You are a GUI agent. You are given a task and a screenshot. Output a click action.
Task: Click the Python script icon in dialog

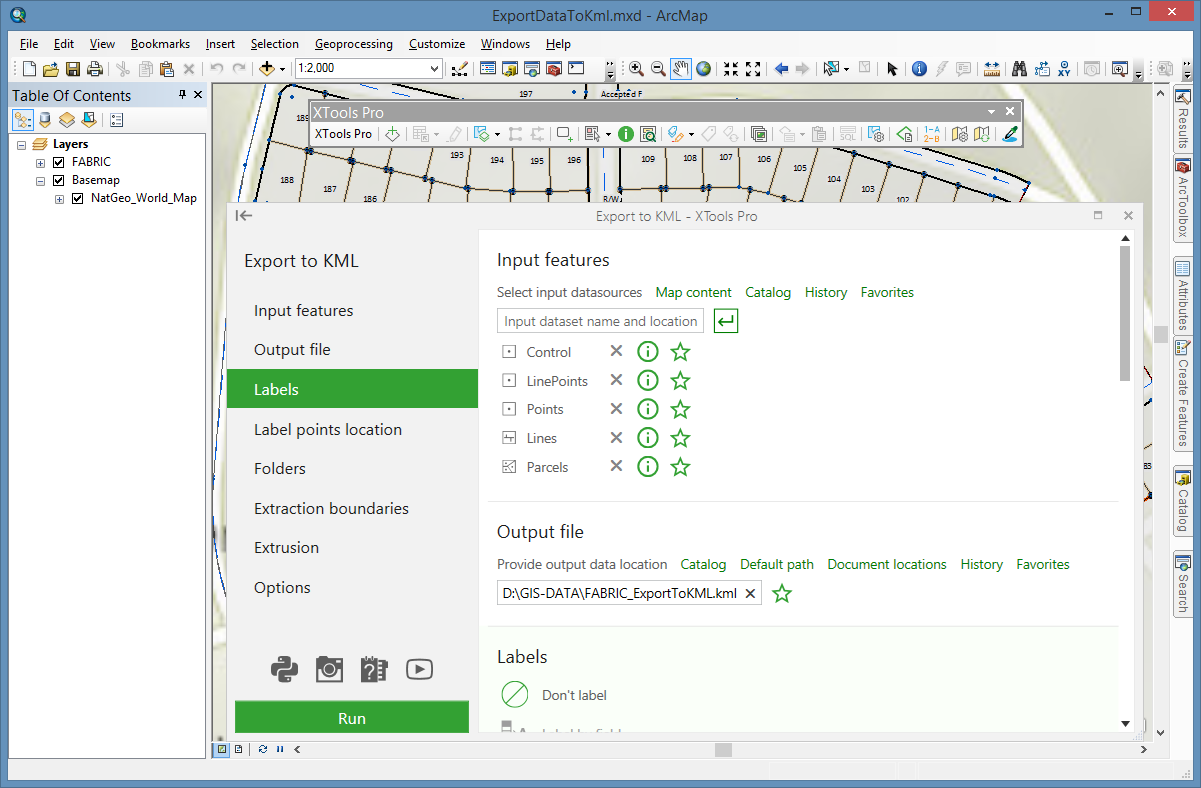click(x=285, y=670)
